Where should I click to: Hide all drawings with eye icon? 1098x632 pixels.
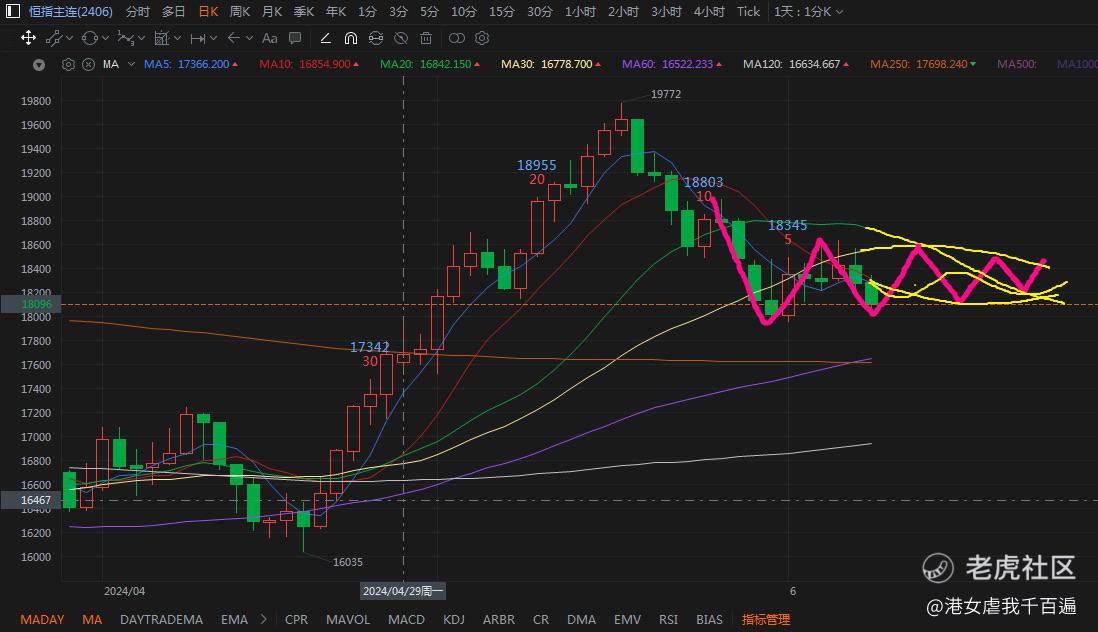point(401,38)
